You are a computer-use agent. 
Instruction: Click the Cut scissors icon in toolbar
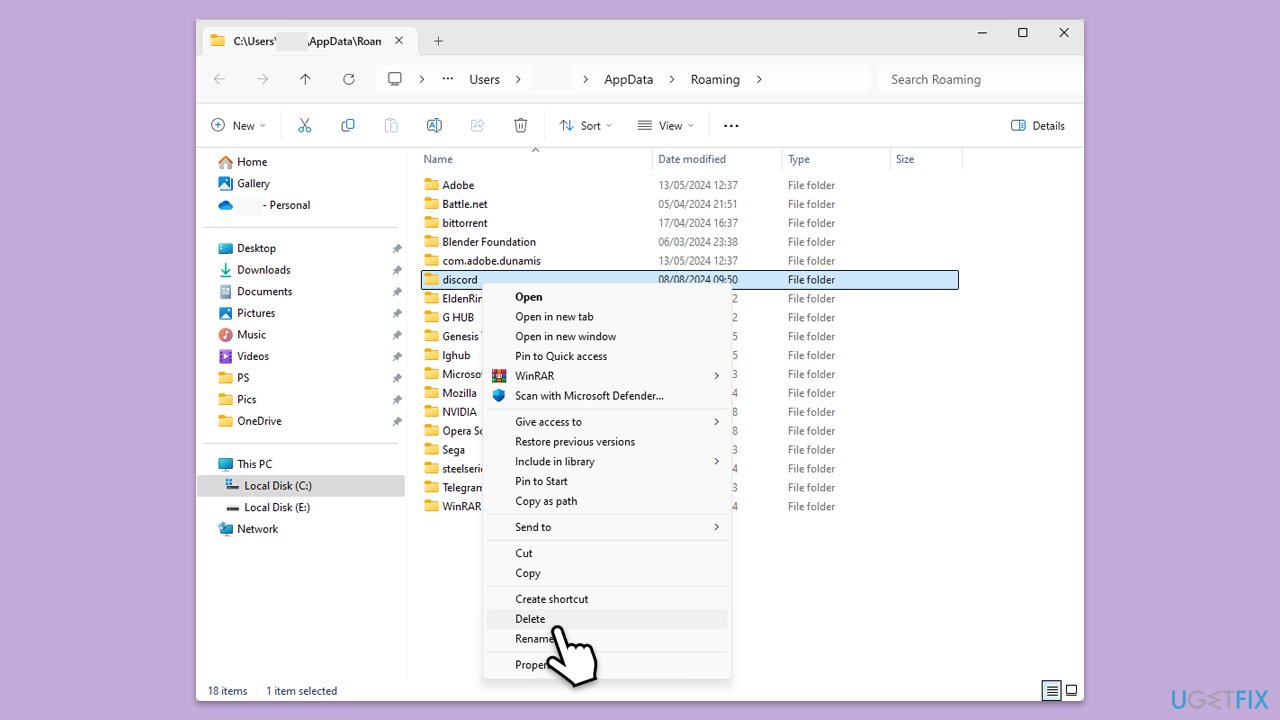tap(305, 125)
